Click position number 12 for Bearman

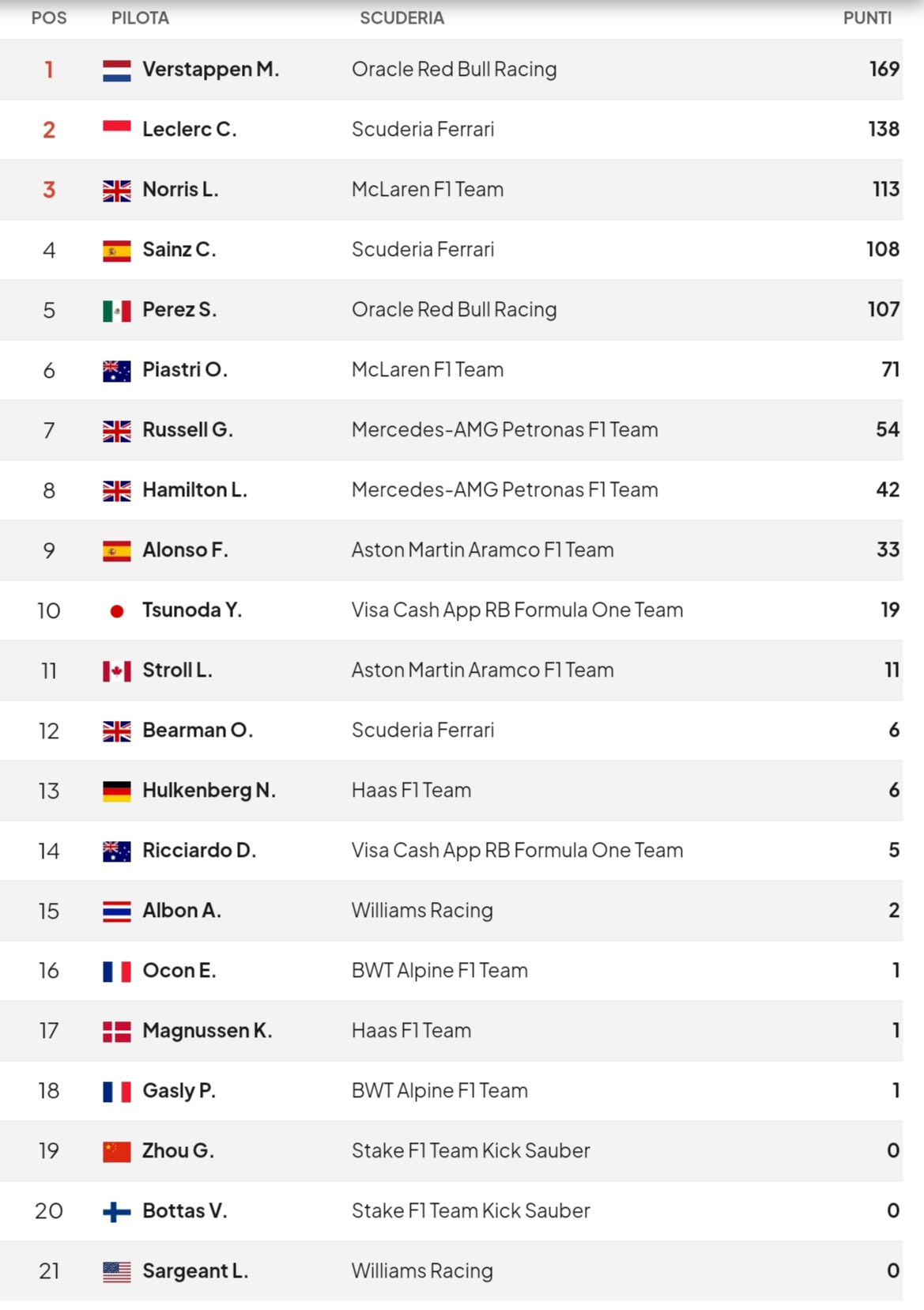point(49,731)
